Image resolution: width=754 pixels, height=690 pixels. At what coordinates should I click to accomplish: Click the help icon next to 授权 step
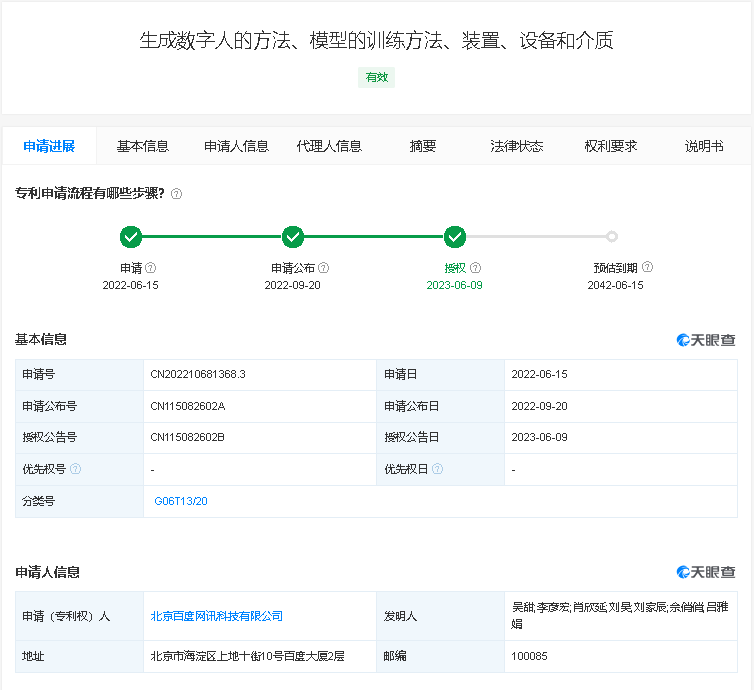[x=476, y=268]
